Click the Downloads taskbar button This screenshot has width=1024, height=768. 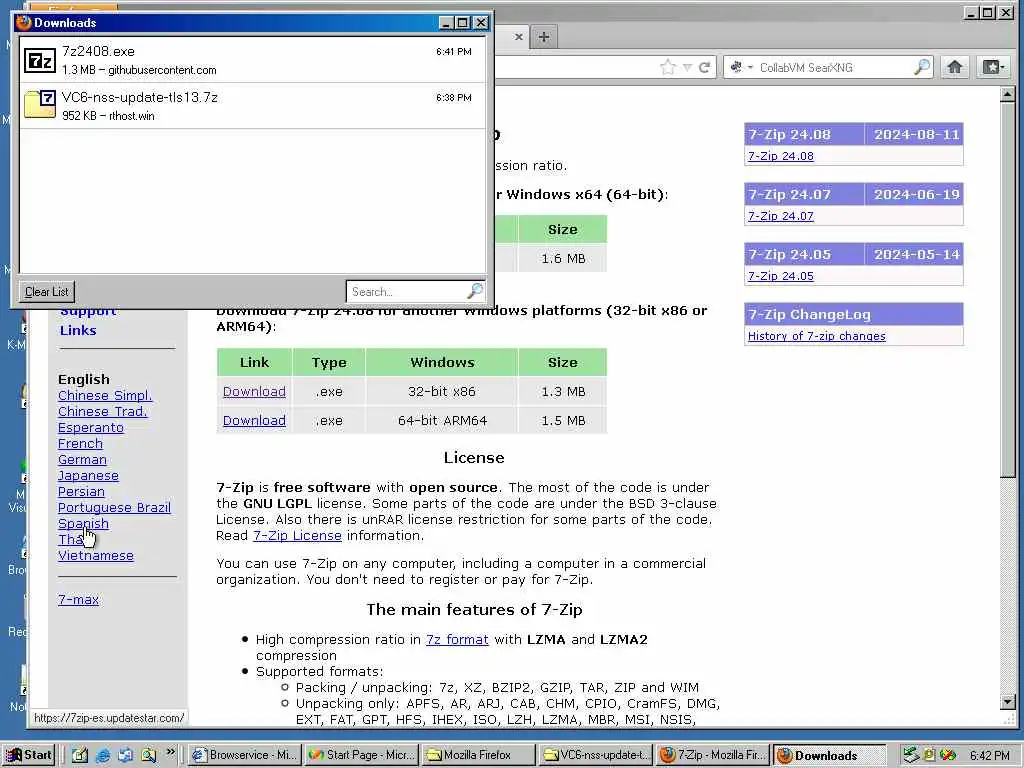(x=829, y=756)
